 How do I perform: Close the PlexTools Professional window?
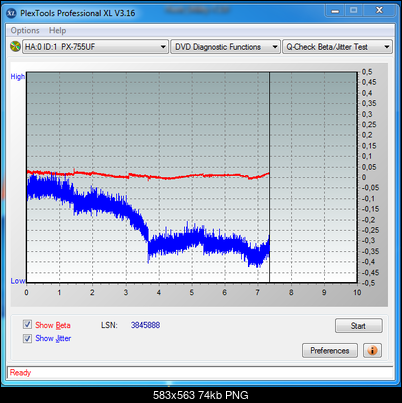coord(379,11)
